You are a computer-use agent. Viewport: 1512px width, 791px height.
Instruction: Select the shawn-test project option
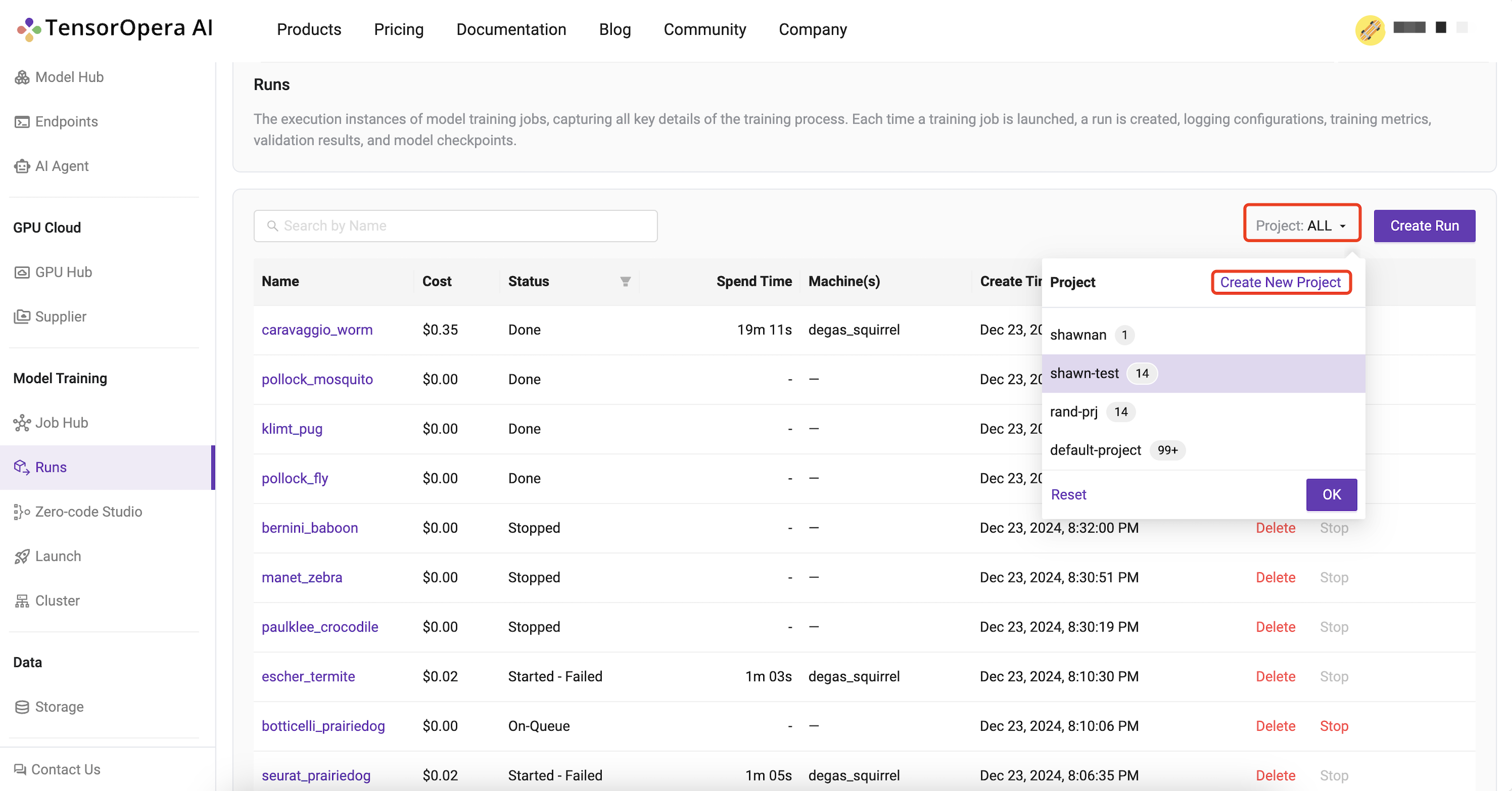coord(1203,373)
